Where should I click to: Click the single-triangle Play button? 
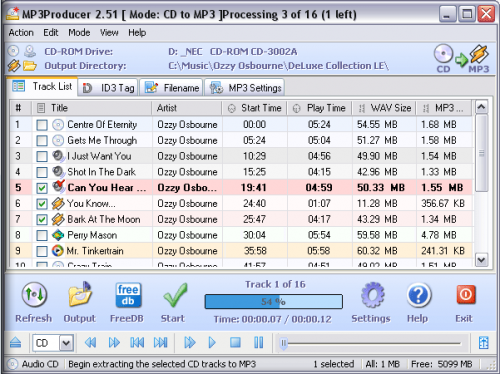(x=212, y=343)
